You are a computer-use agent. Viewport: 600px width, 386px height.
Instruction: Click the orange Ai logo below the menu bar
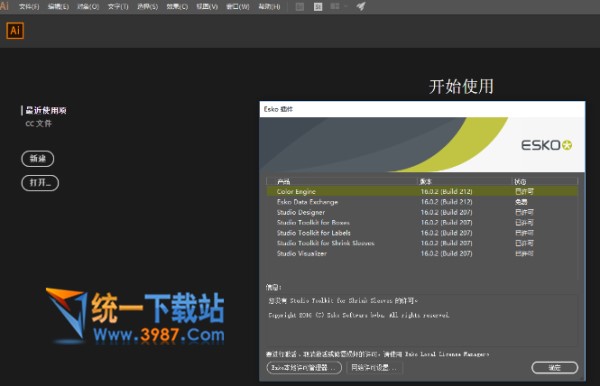(15, 31)
